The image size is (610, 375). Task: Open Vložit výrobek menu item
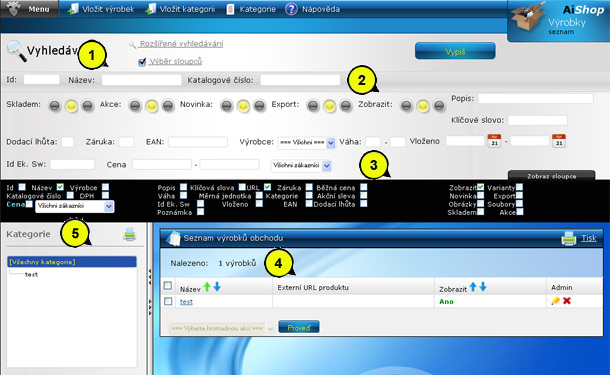coord(101,9)
